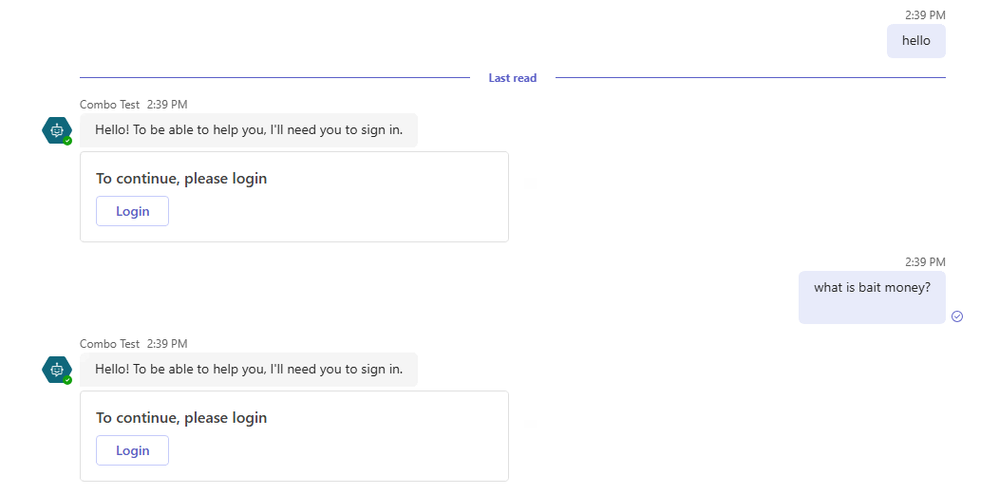Click the timestamp beside the last Combo Test name

[167, 344]
